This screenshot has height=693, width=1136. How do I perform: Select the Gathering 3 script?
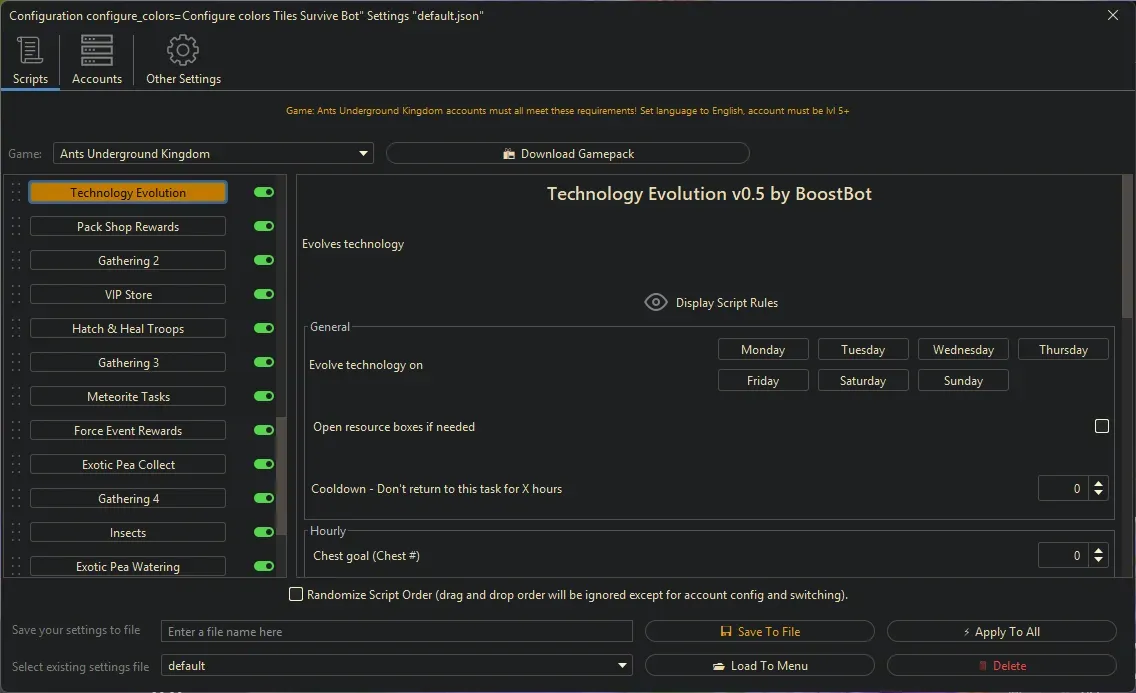pos(128,363)
